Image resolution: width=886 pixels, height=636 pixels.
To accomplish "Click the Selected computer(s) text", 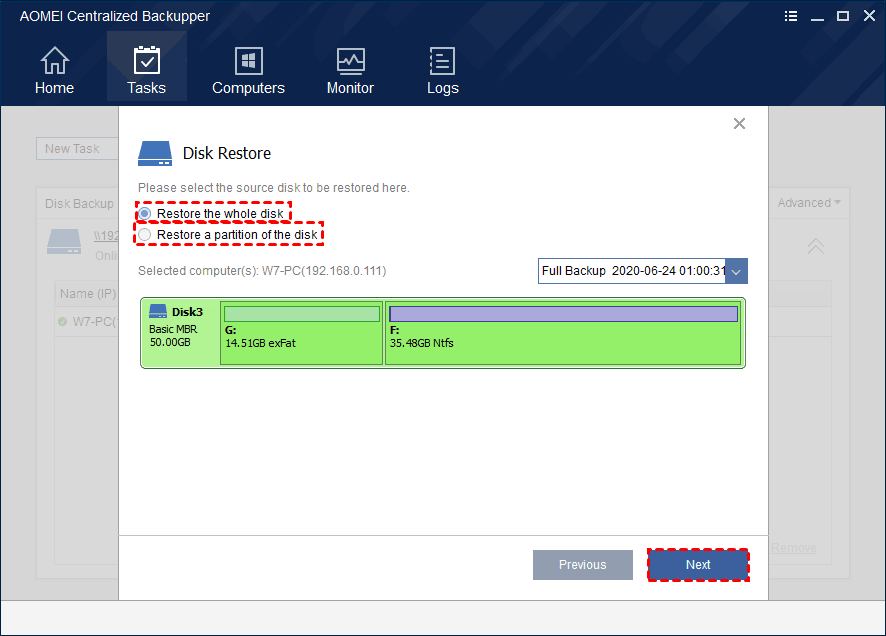I will (x=262, y=271).
